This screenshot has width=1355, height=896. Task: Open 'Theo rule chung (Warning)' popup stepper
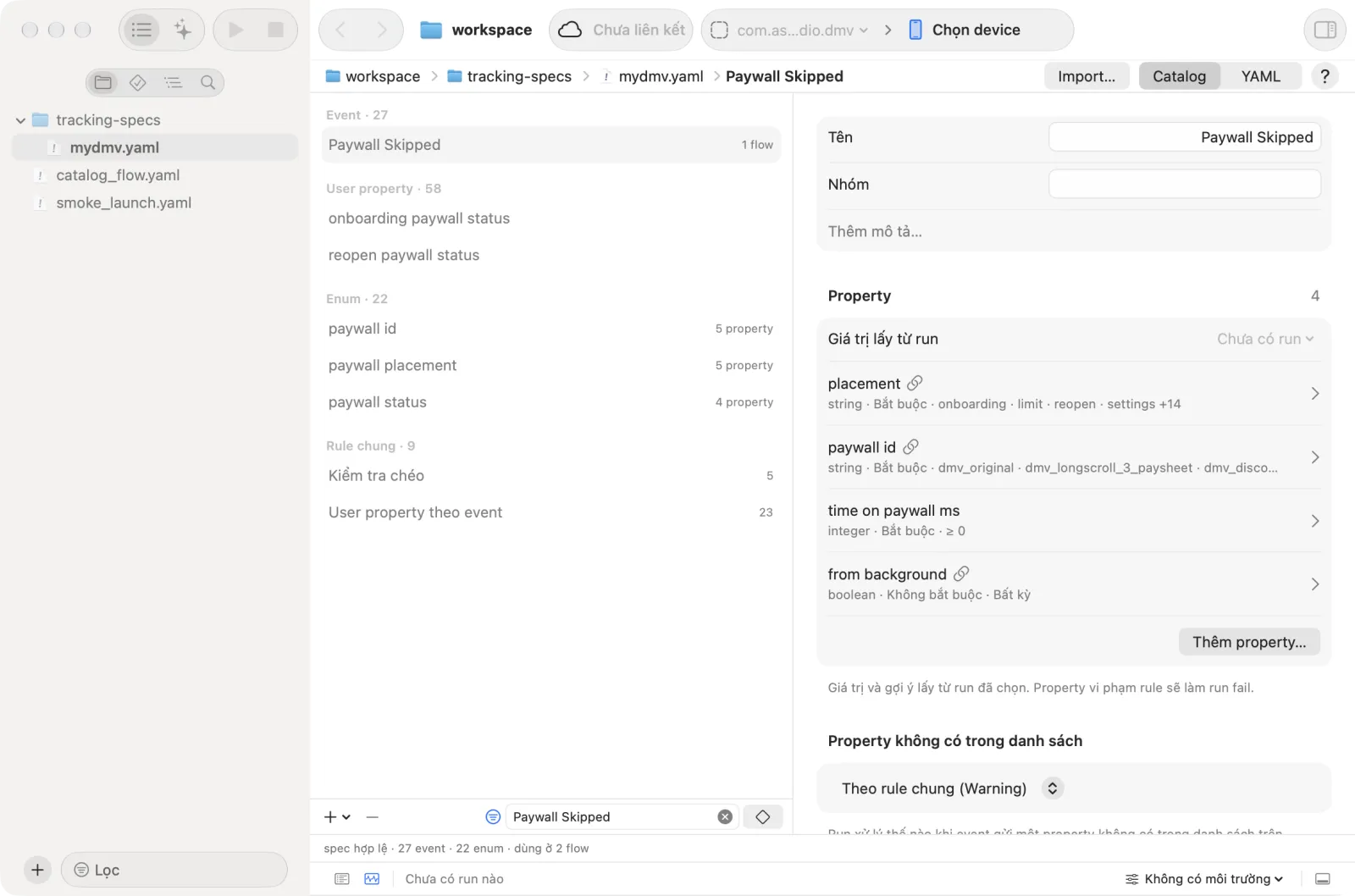point(1052,788)
